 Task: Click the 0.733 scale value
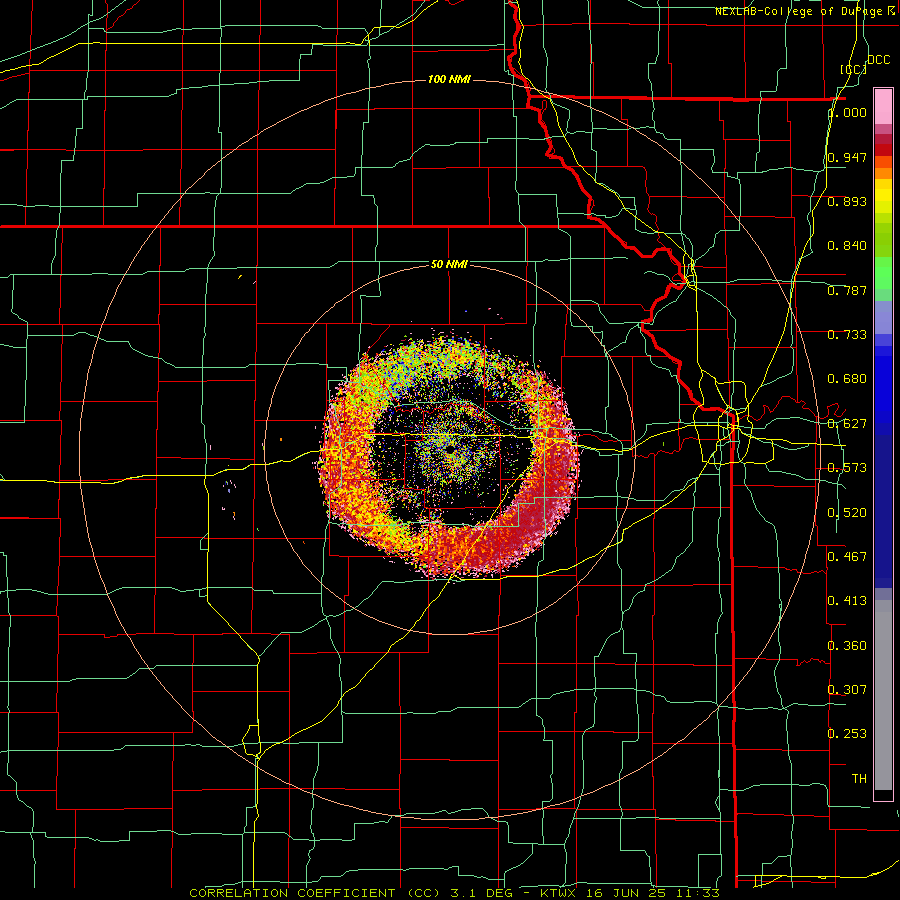(847, 335)
